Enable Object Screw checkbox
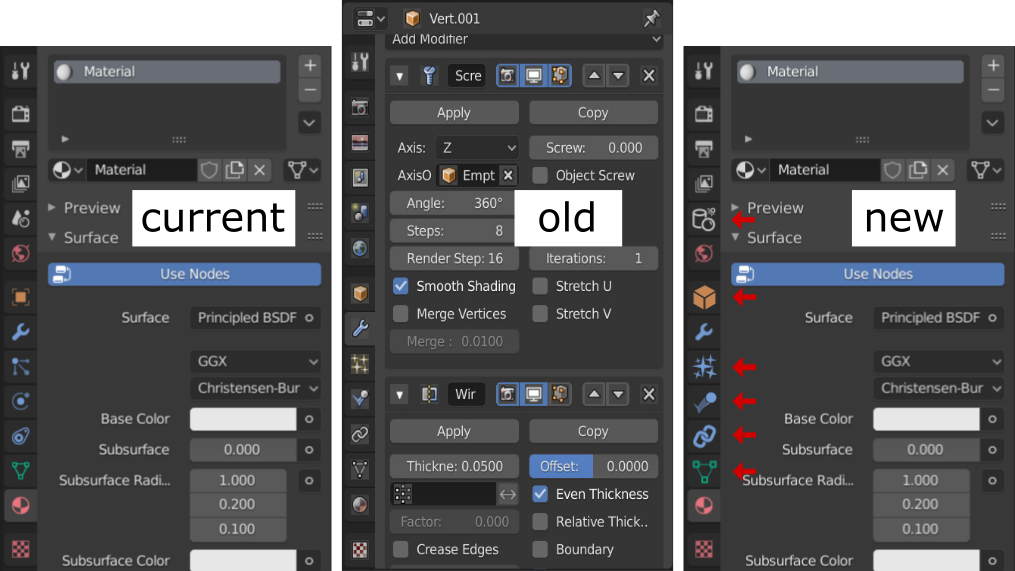The width and height of the screenshot is (1015, 571). point(540,175)
